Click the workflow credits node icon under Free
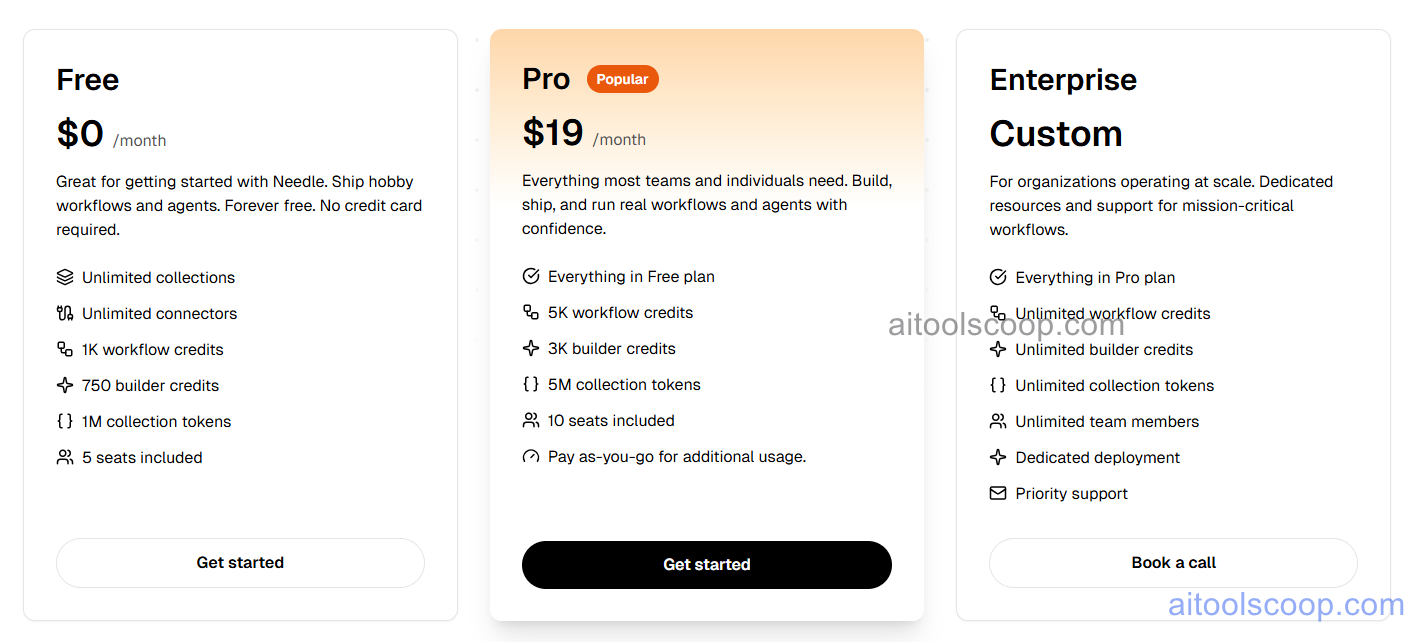 pyautogui.click(x=65, y=349)
